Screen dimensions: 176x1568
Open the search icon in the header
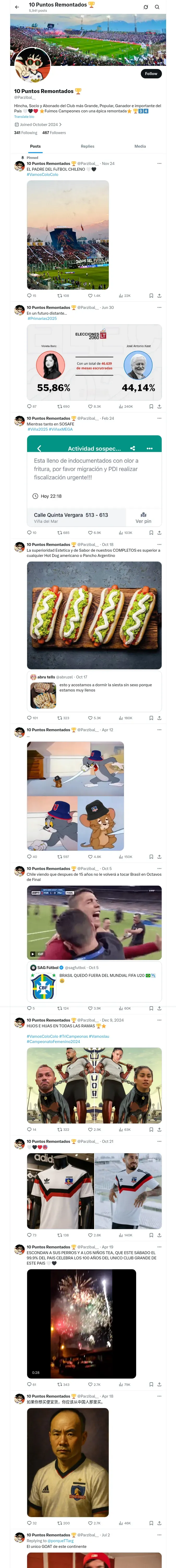tap(157, 7)
